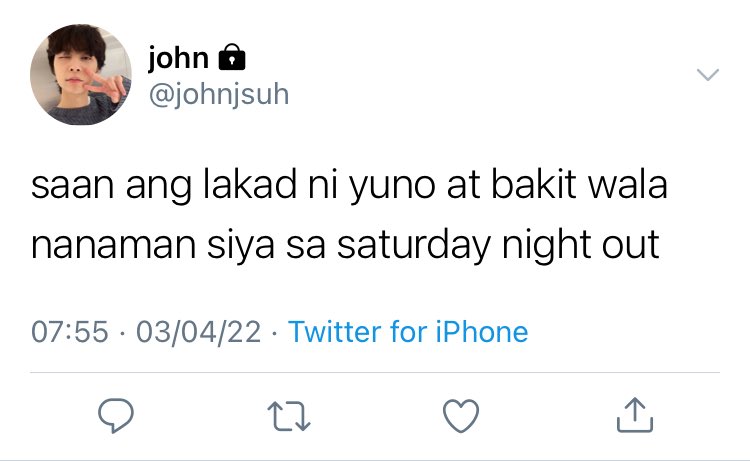Viewport: 750px width, 461px height.
Task: Click the words night out in the tweet
Action: tap(581, 245)
